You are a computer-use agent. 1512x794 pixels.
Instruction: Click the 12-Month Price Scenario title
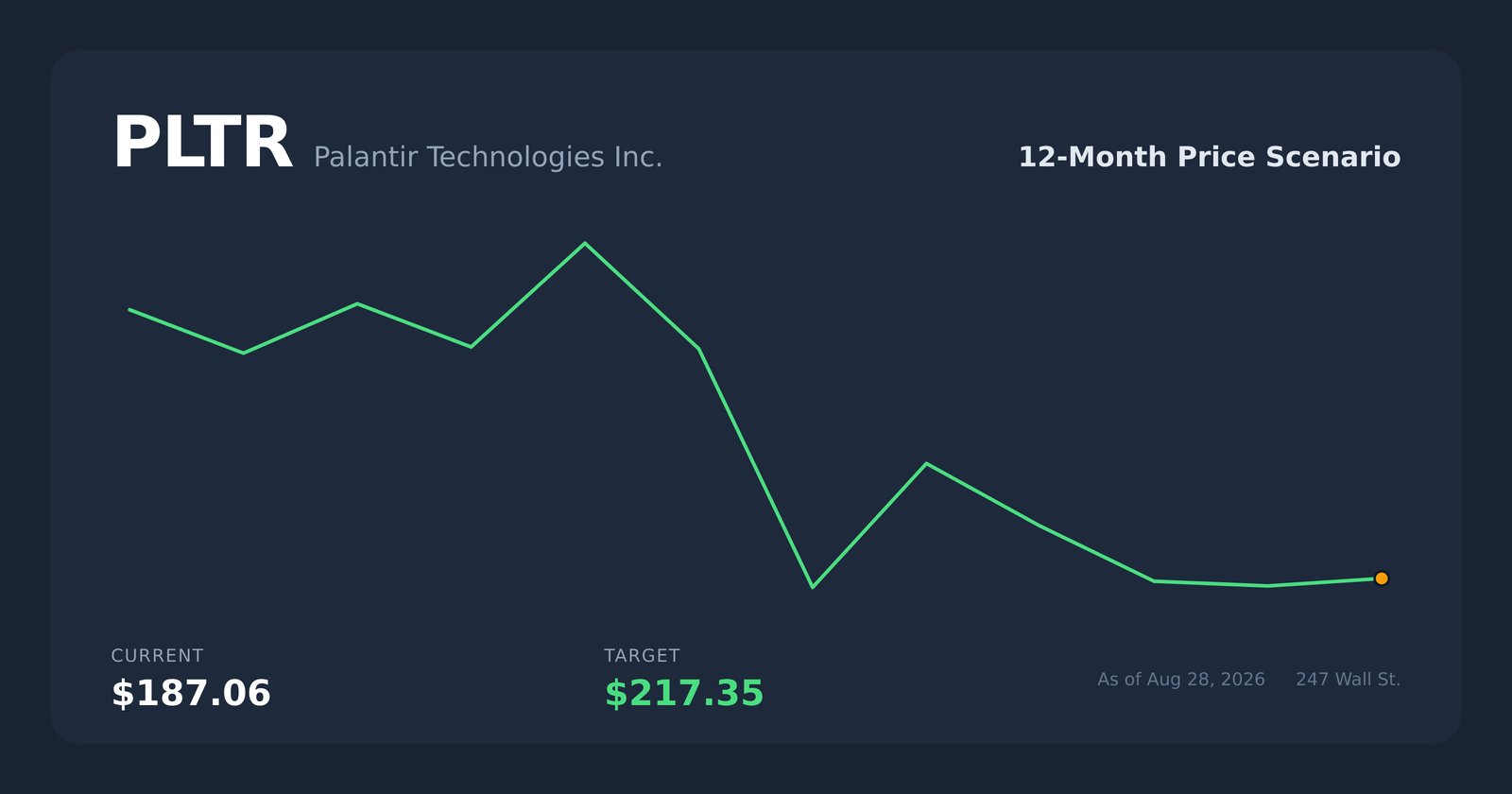[x=1209, y=157]
